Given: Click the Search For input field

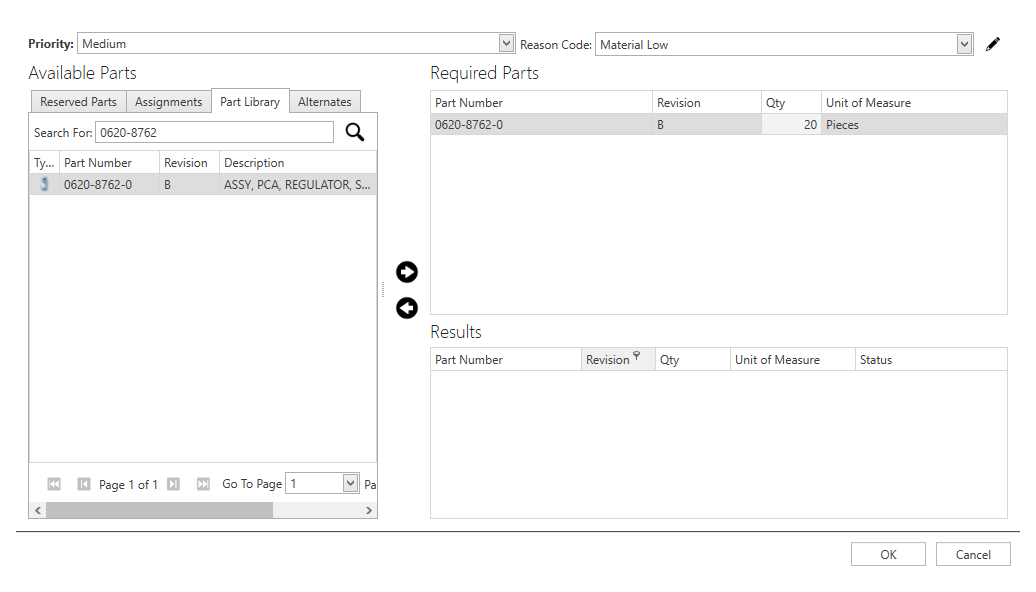Looking at the screenshot, I should (215, 132).
